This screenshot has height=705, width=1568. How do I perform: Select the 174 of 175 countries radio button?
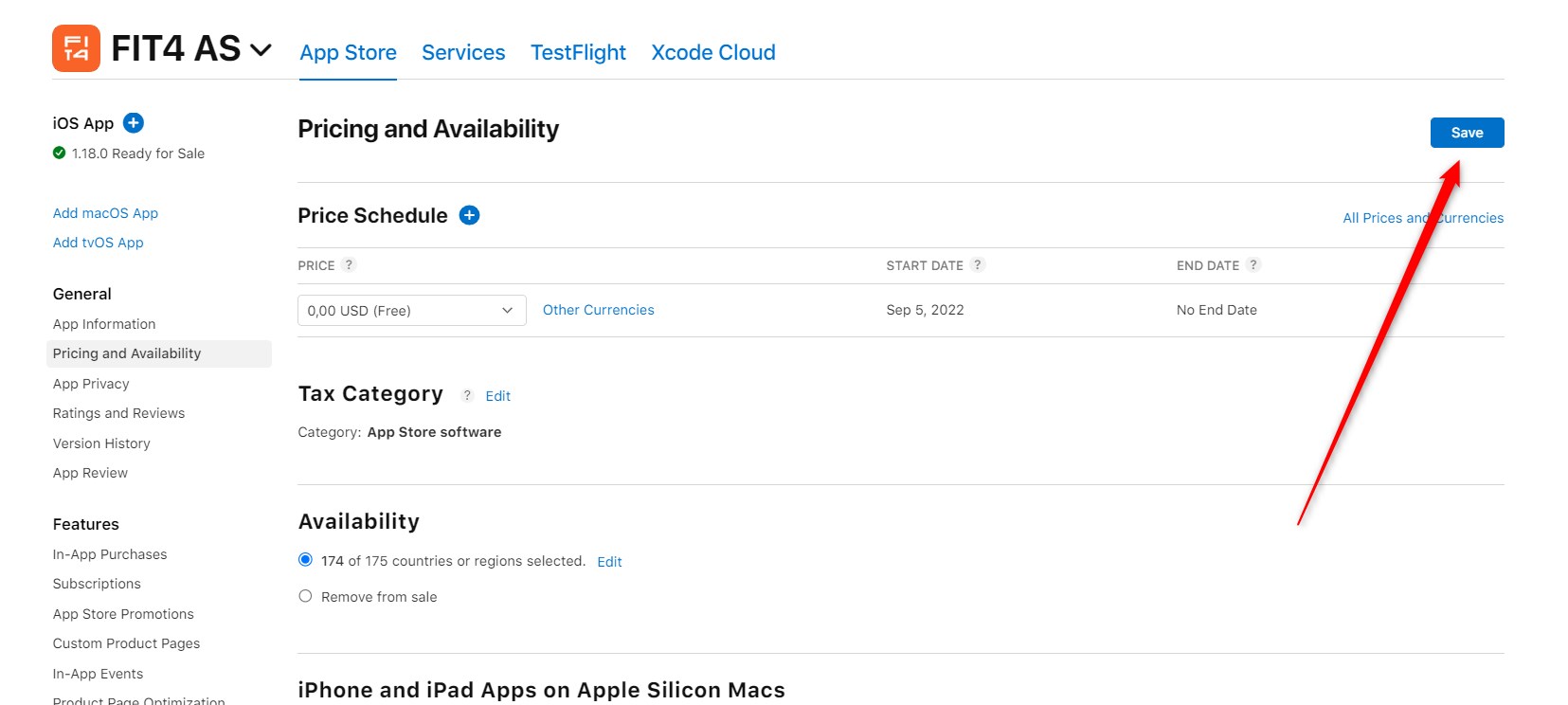[x=305, y=560]
